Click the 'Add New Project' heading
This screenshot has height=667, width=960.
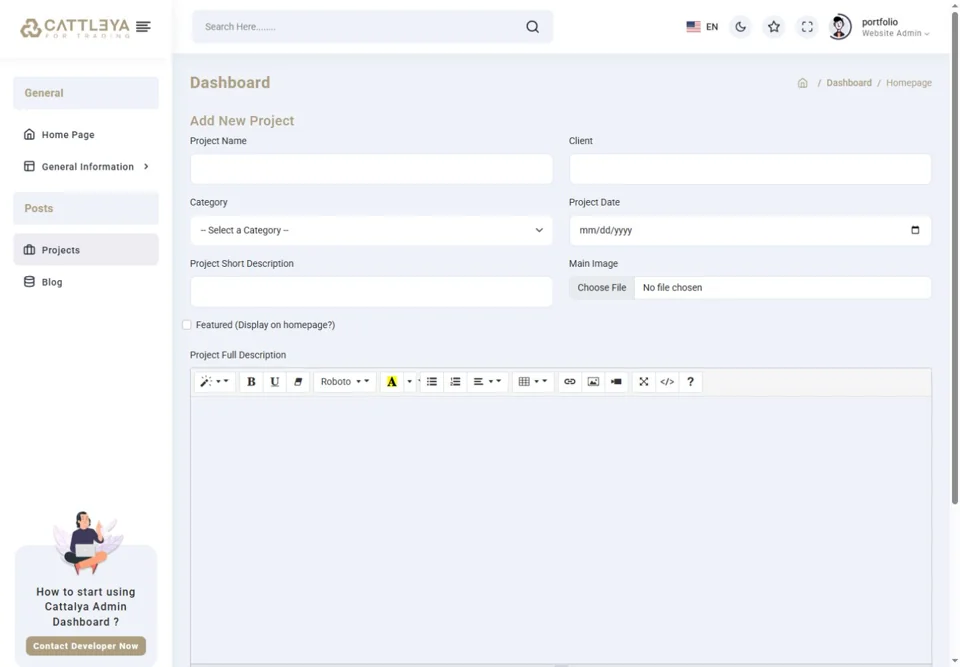pos(242,121)
